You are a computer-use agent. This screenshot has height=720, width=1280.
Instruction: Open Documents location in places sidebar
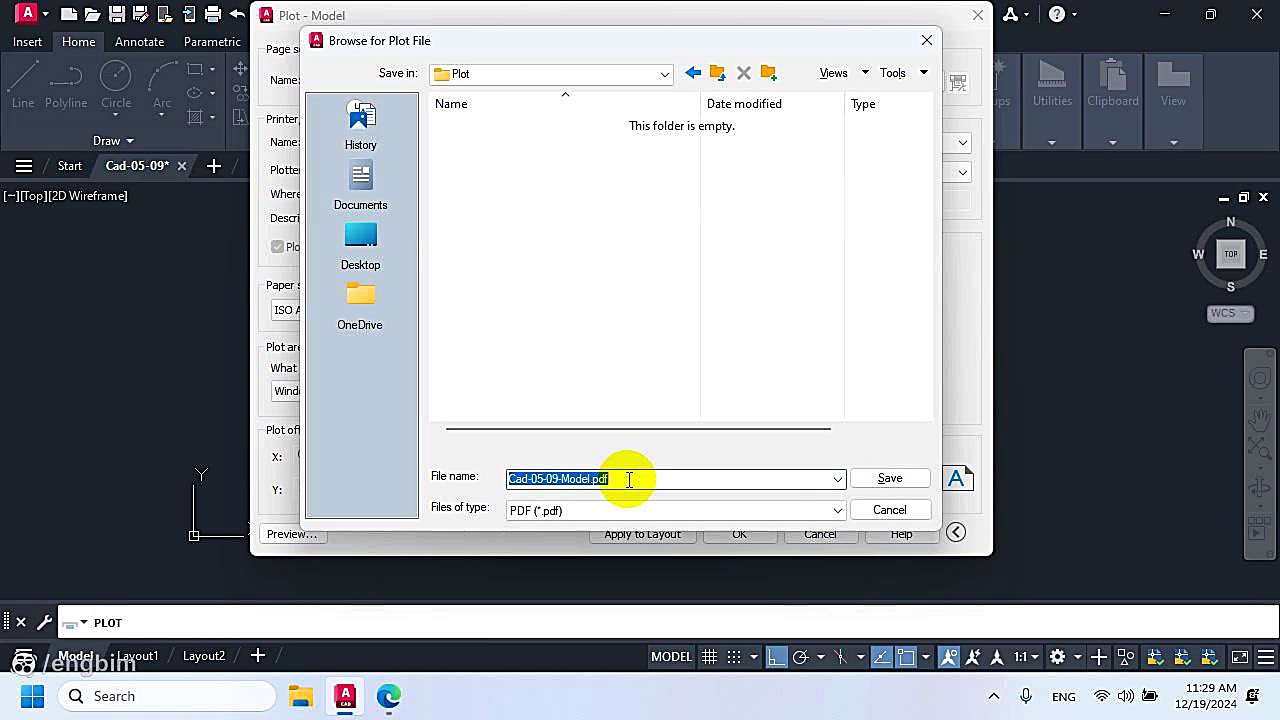point(361,186)
